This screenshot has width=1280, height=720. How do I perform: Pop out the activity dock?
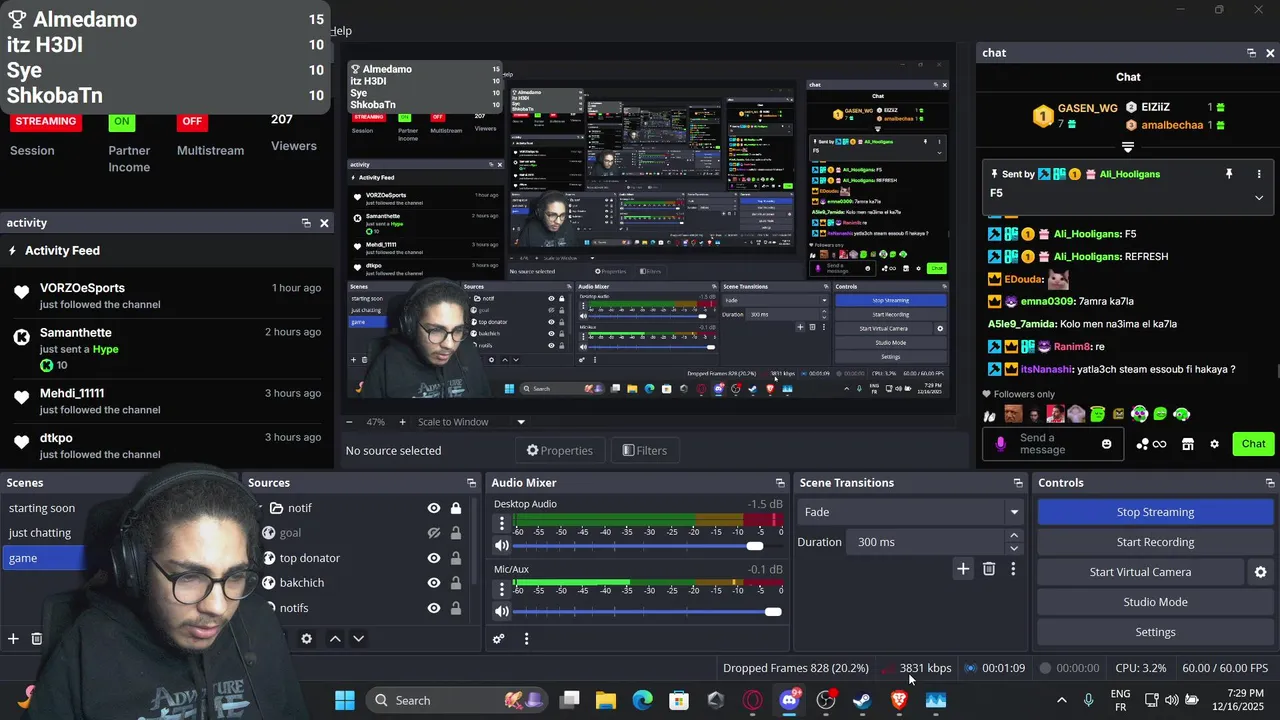tap(306, 223)
